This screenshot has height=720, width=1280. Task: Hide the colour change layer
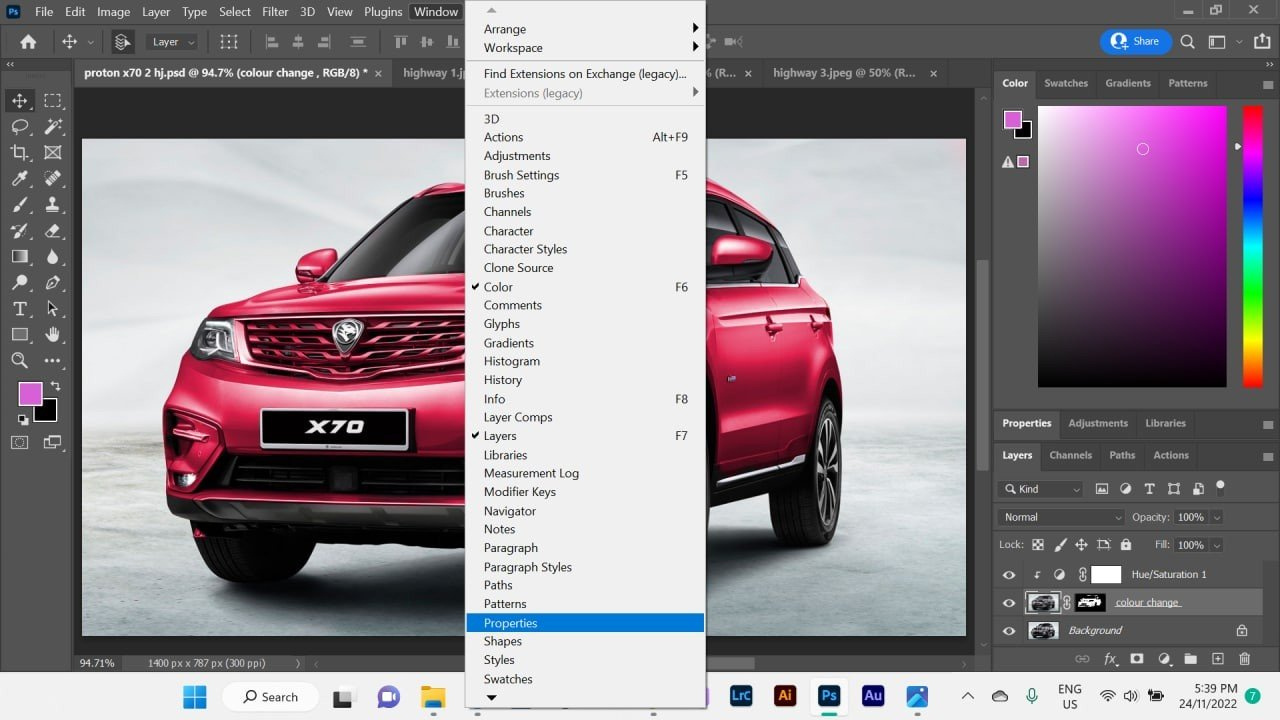point(1008,603)
